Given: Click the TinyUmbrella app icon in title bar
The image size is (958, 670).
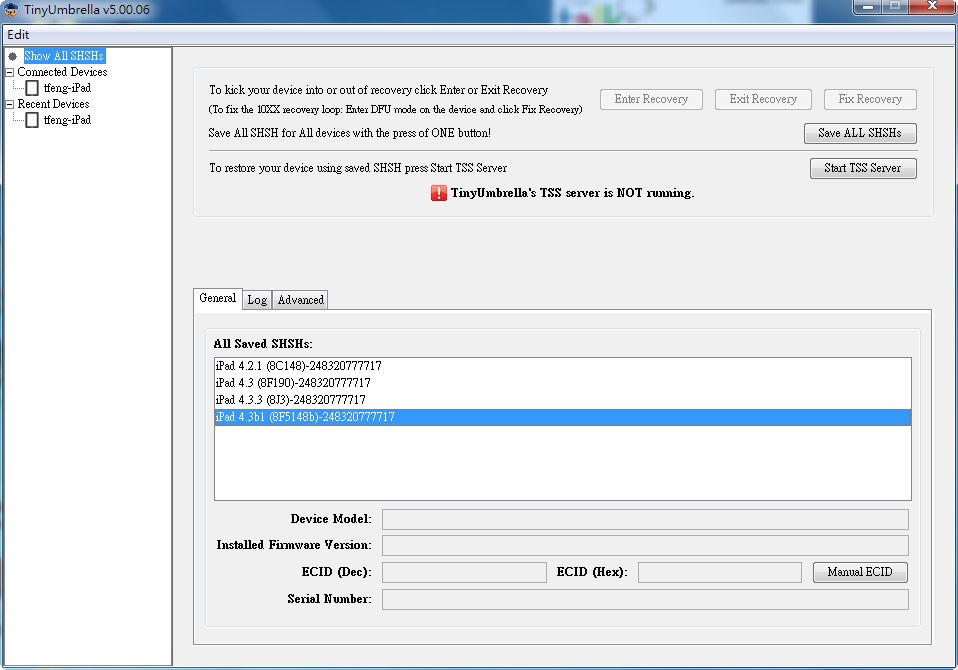Looking at the screenshot, I should point(11,9).
